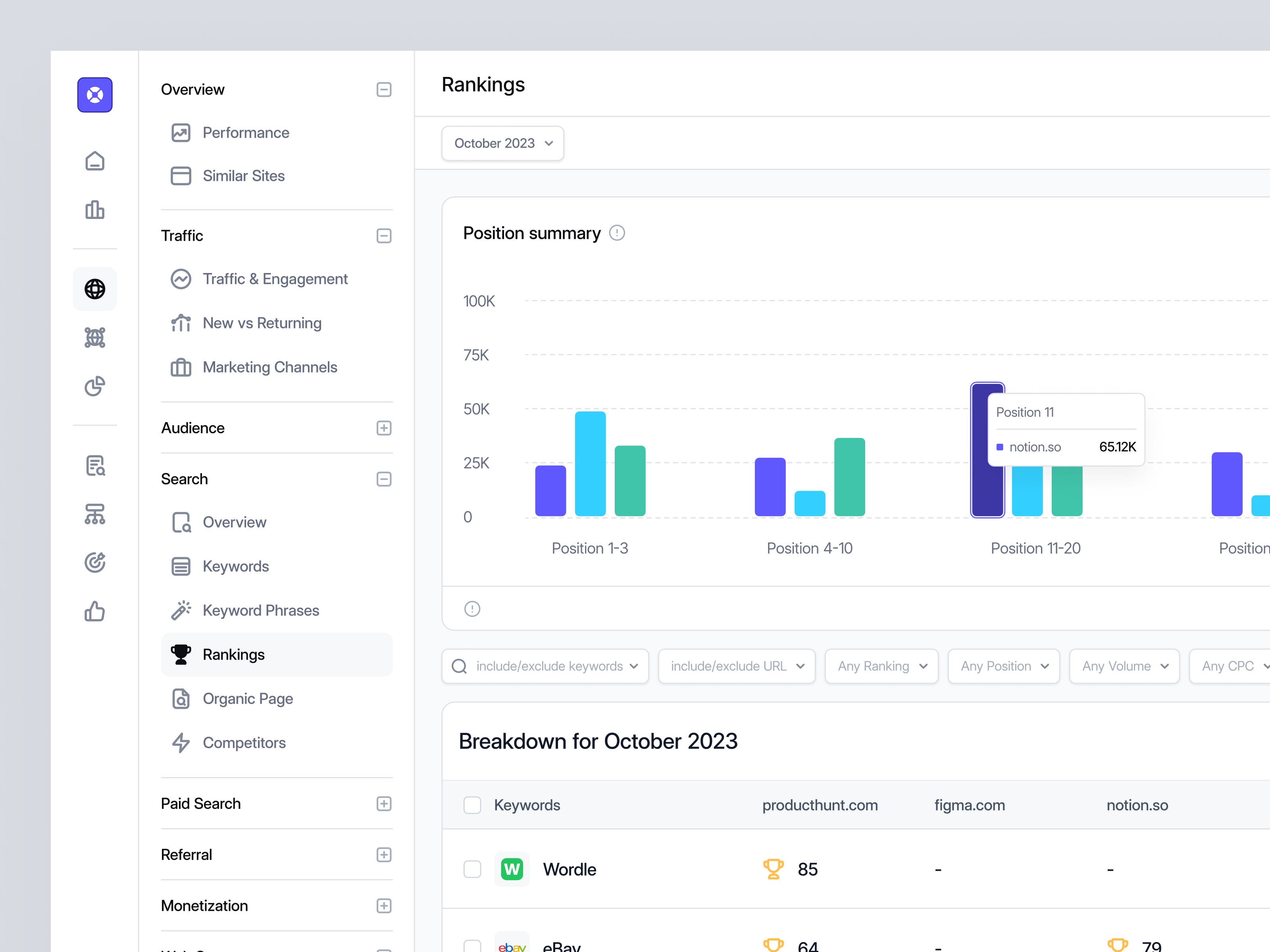Select the document search sidebar icon
Viewport: 1270px width, 952px height.
pos(95,466)
